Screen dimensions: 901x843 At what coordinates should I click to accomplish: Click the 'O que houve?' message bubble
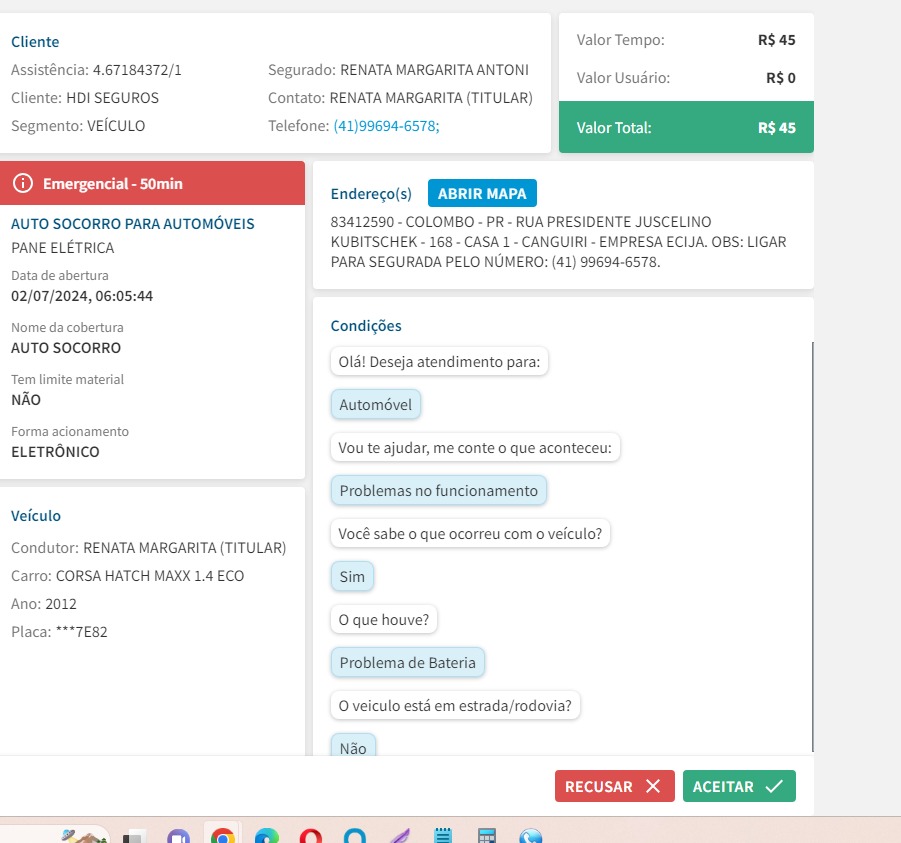[384, 619]
